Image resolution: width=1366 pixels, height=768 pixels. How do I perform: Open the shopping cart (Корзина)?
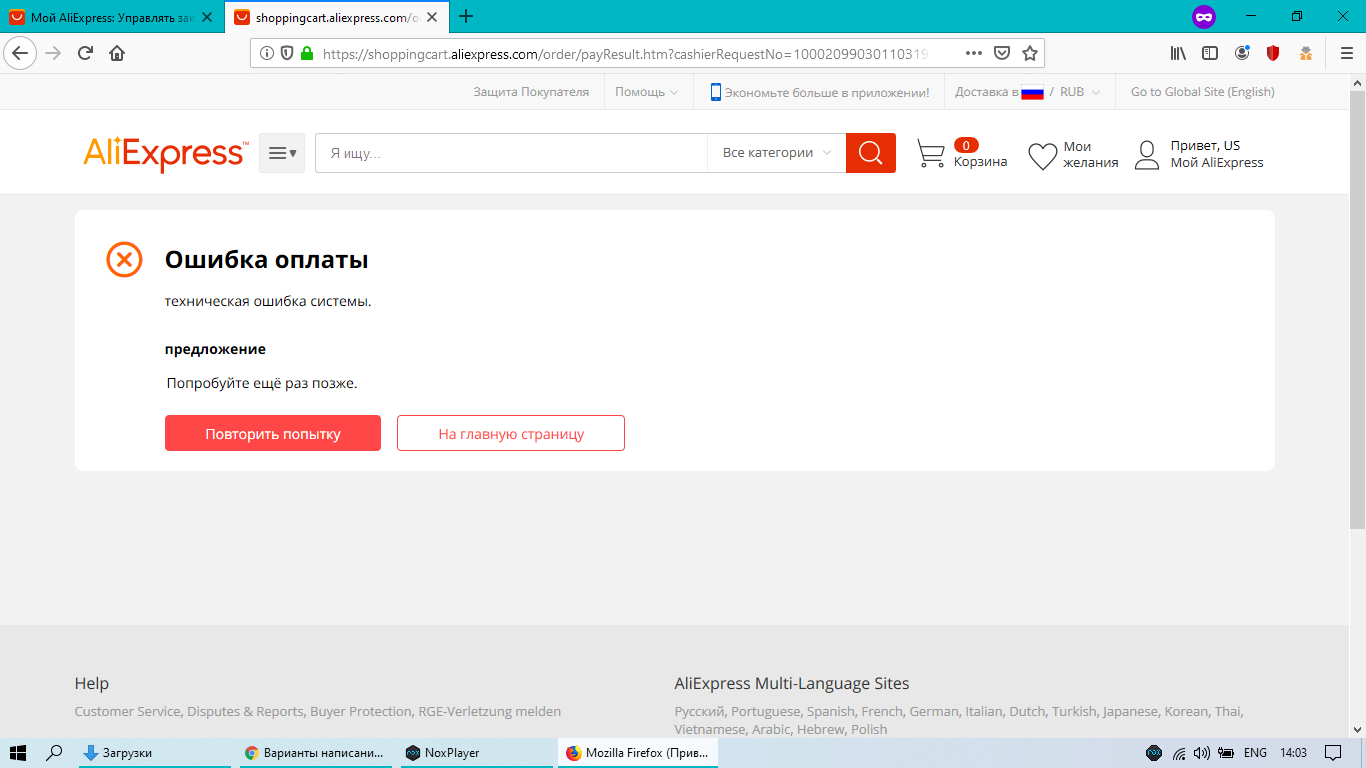coord(961,154)
